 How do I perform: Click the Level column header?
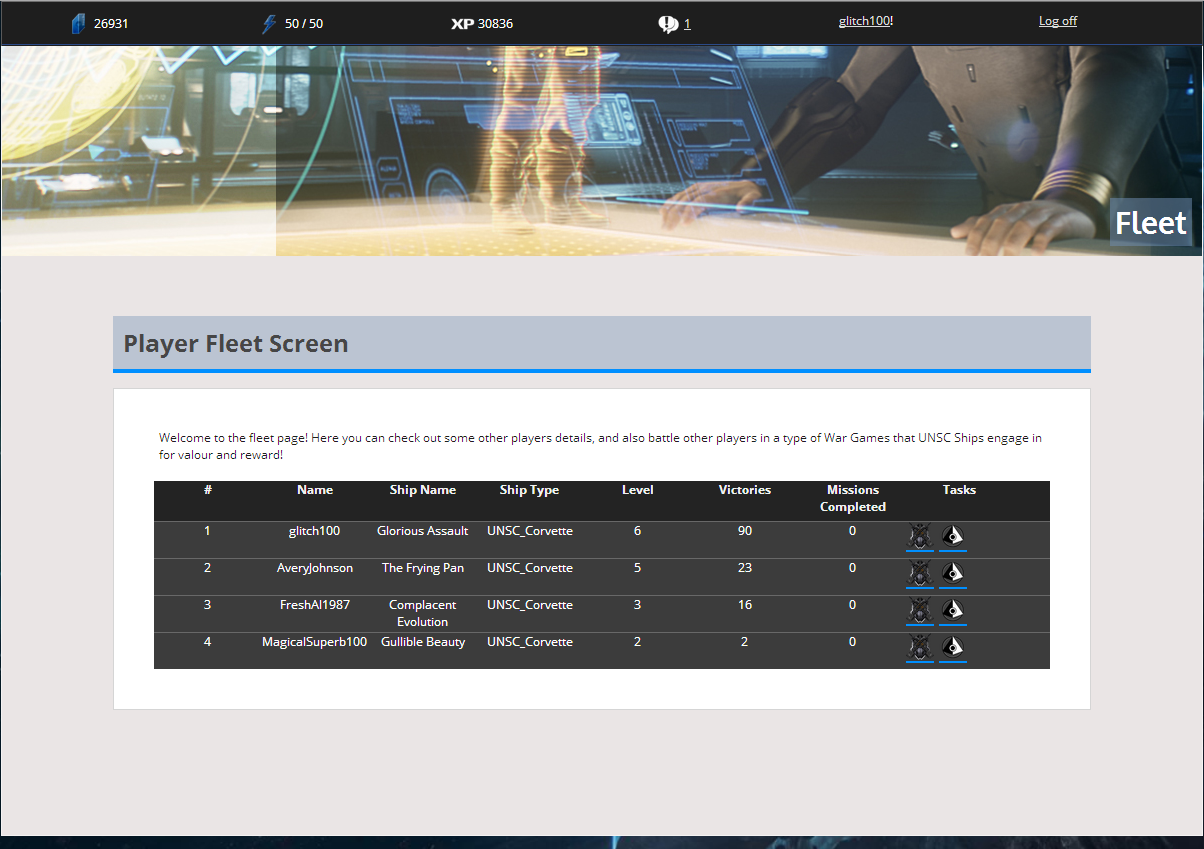point(638,490)
